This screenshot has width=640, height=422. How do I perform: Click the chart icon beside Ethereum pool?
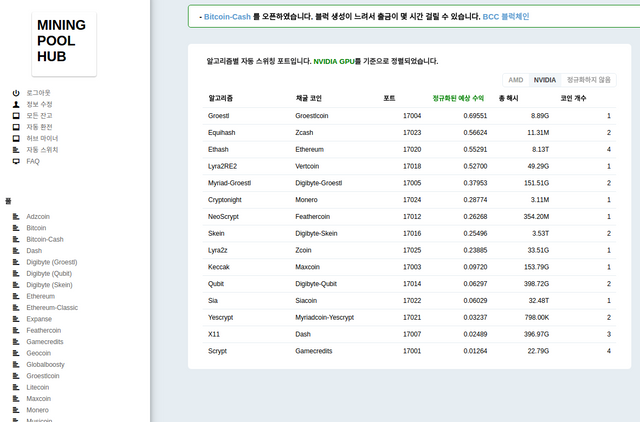point(16,296)
